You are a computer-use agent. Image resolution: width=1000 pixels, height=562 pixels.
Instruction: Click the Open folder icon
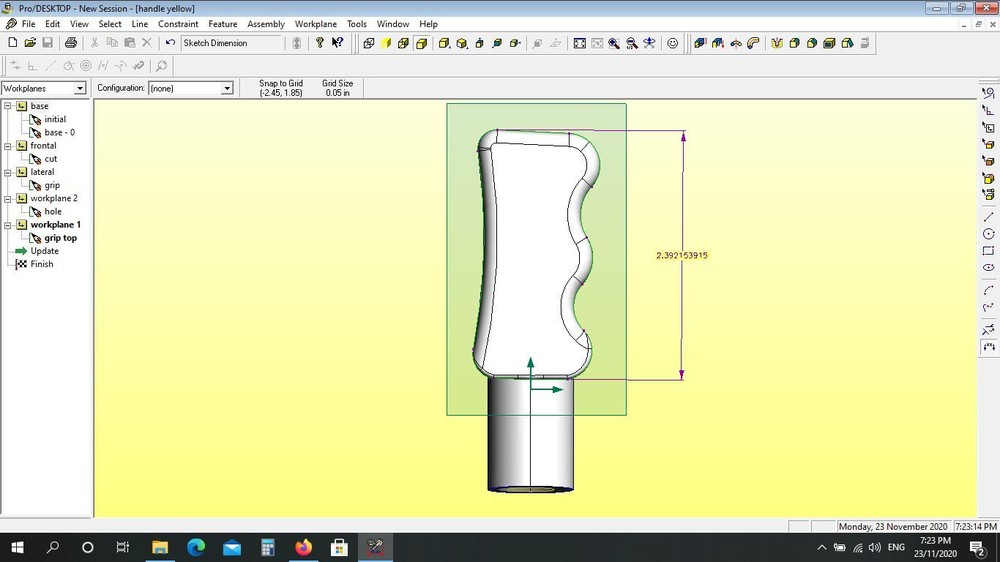[30, 43]
